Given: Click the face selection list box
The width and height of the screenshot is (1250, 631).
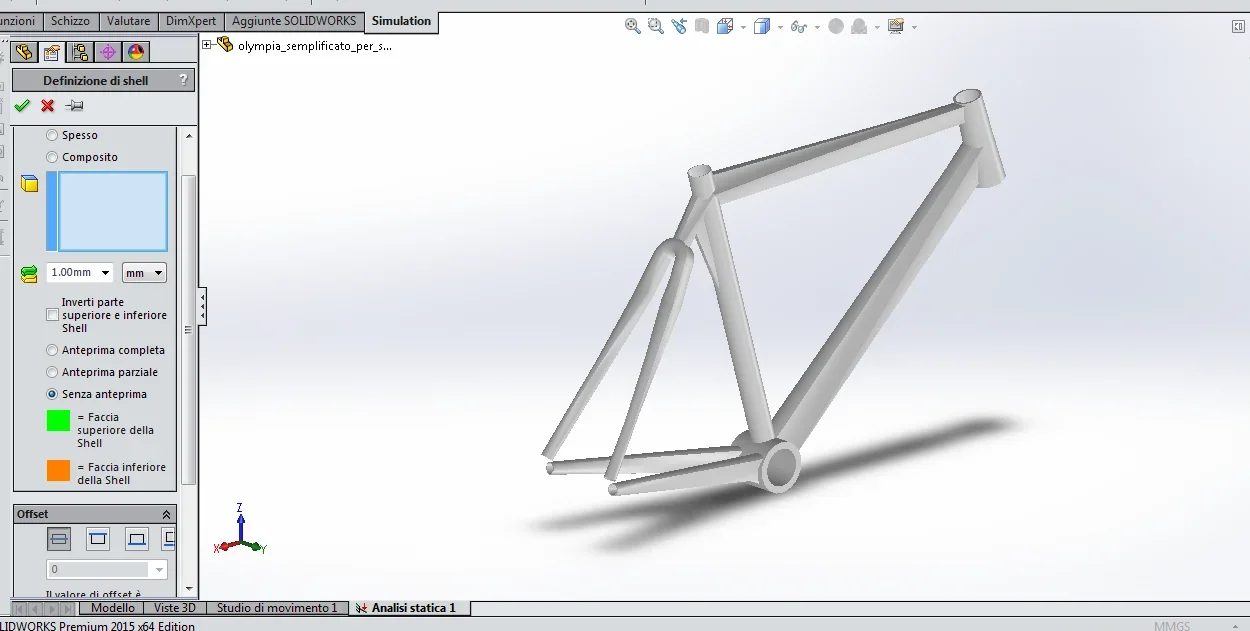Looking at the screenshot, I should coord(112,211).
